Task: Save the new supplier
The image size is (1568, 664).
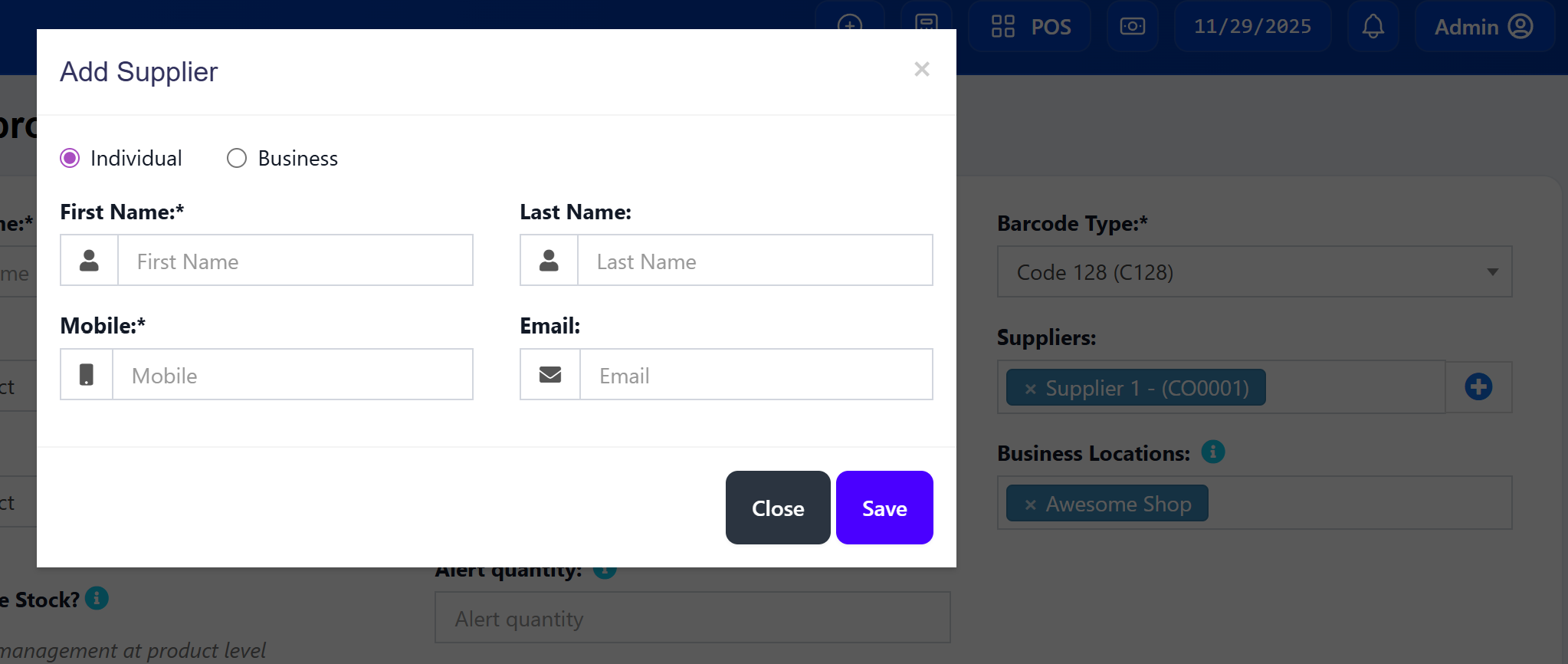Action: (x=884, y=508)
